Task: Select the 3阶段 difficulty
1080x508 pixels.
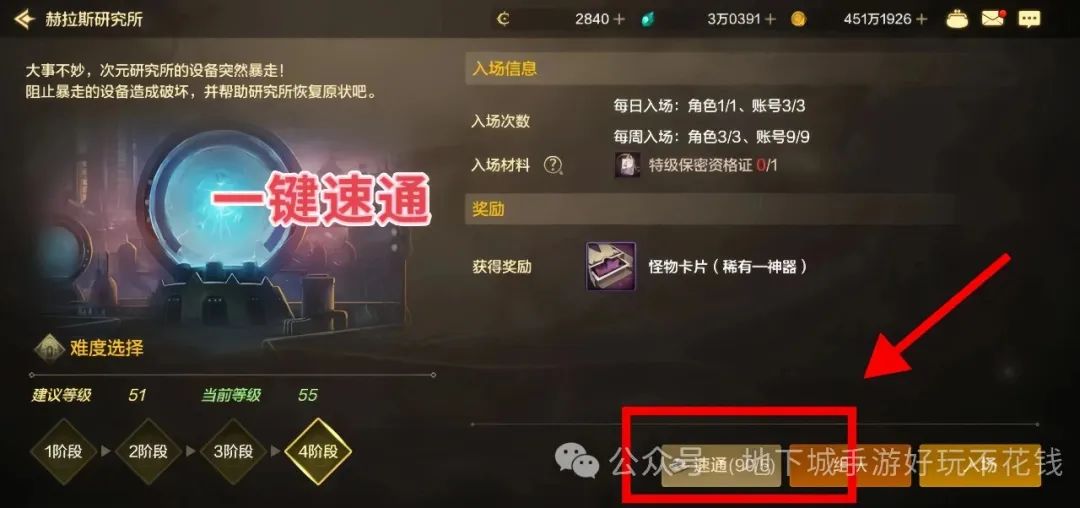Action: pos(233,452)
